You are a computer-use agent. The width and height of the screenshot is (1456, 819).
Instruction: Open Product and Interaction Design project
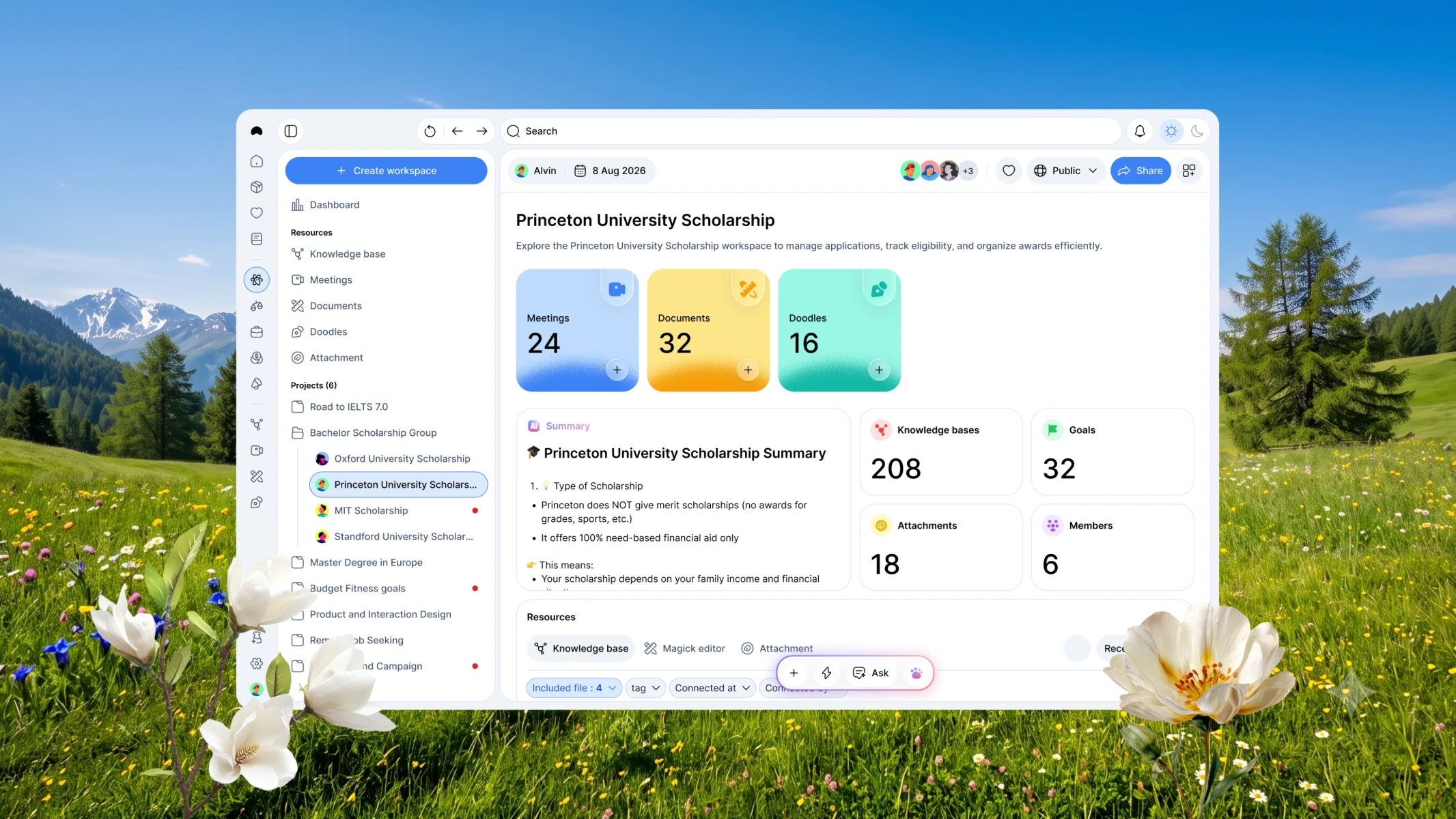click(x=386, y=615)
